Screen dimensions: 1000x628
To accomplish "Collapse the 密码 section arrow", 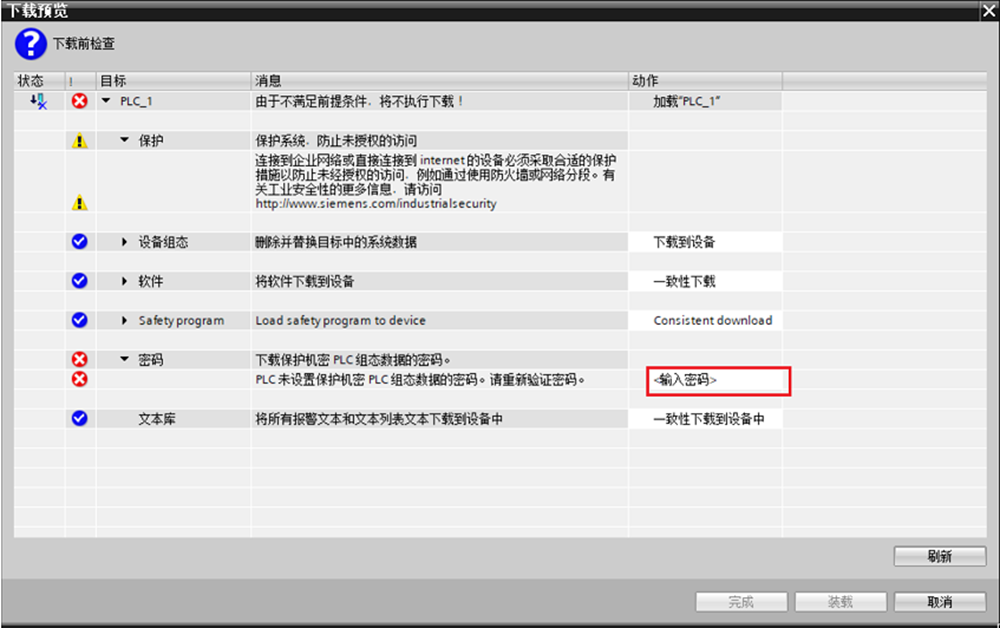I will coord(125,360).
